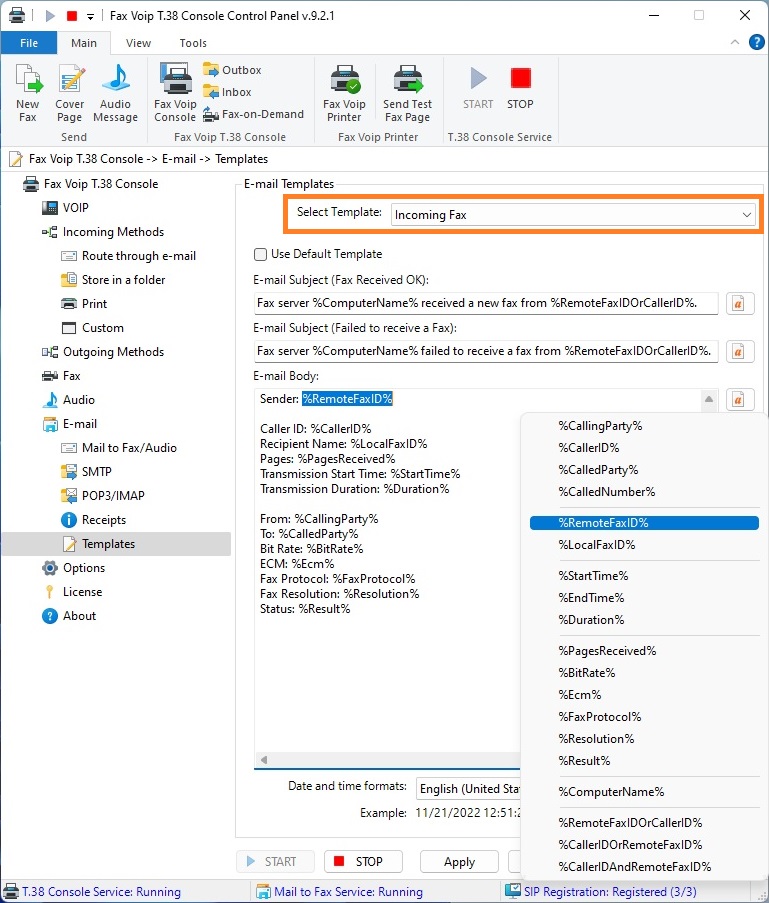The image size is (769, 903).
Task: Click the bottom STOP button
Action: pos(363,862)
